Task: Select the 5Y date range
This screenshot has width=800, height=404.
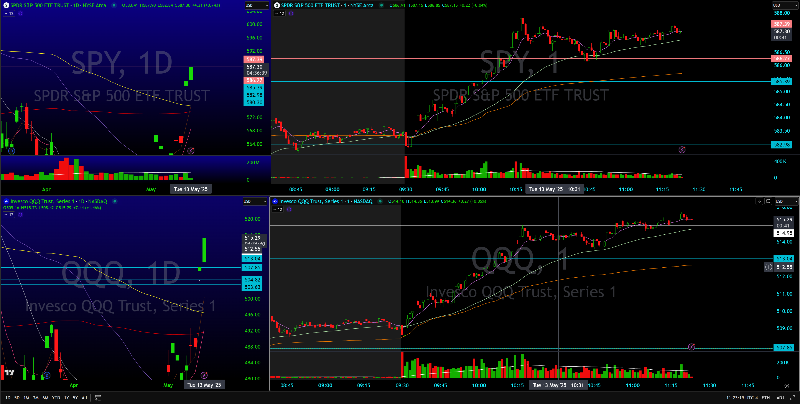Action: 75,397
